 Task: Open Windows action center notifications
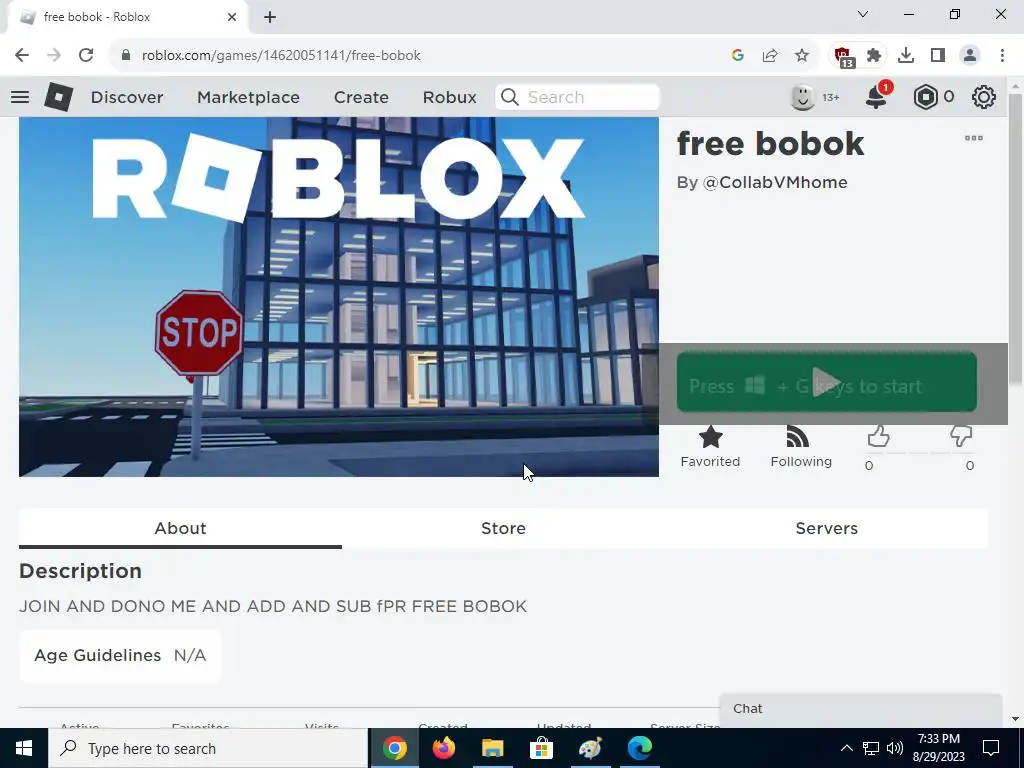[991, 748]
